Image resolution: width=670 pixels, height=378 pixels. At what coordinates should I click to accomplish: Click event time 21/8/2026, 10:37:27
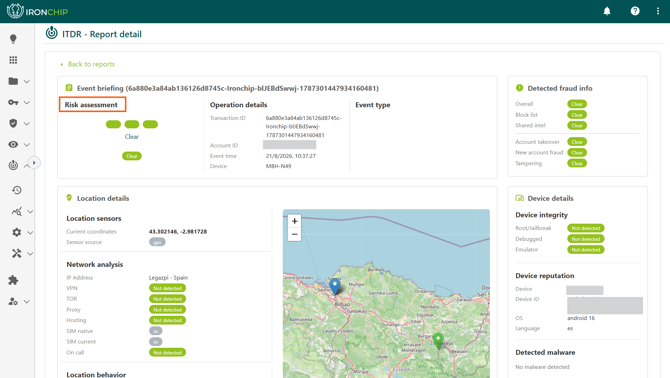[x=291, y=156]
